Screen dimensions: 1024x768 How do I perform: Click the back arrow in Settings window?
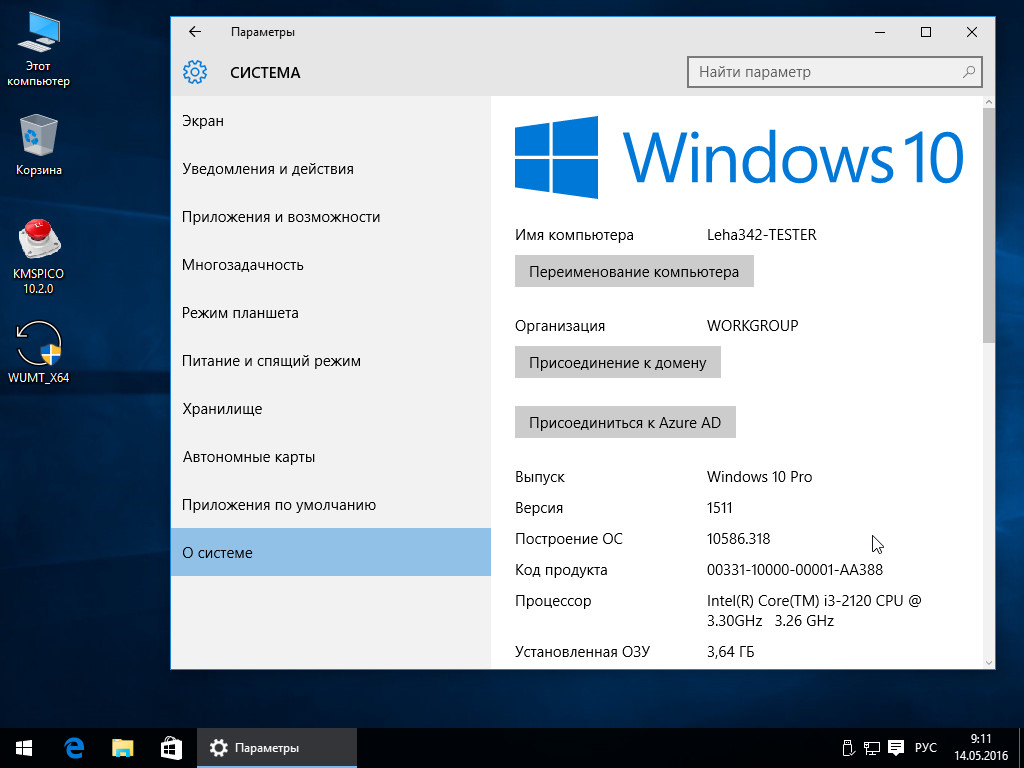[195, 32]
